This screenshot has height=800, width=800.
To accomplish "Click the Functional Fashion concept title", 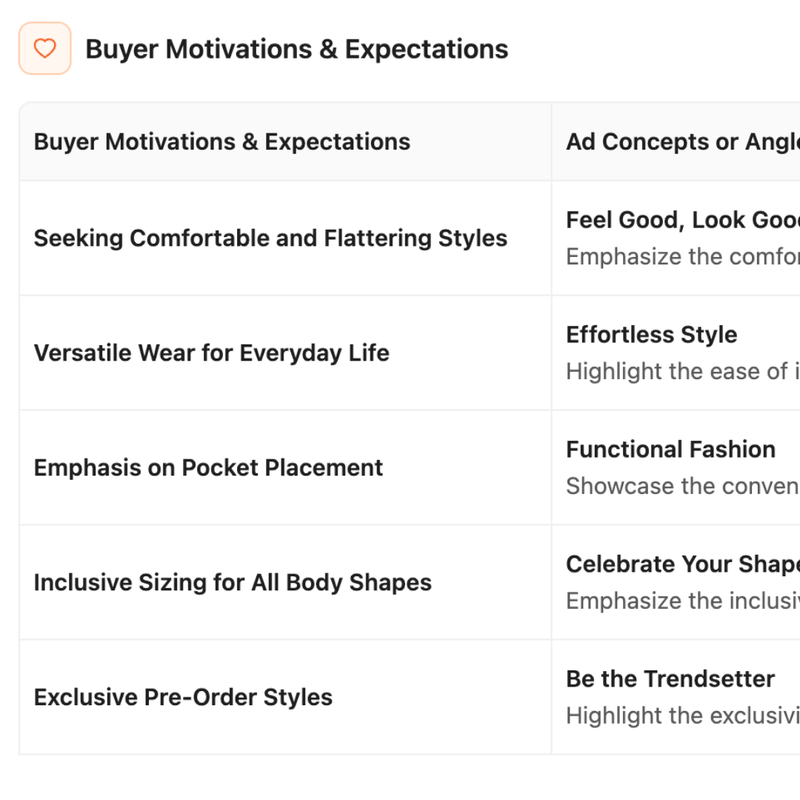I will tap(670, 449).
